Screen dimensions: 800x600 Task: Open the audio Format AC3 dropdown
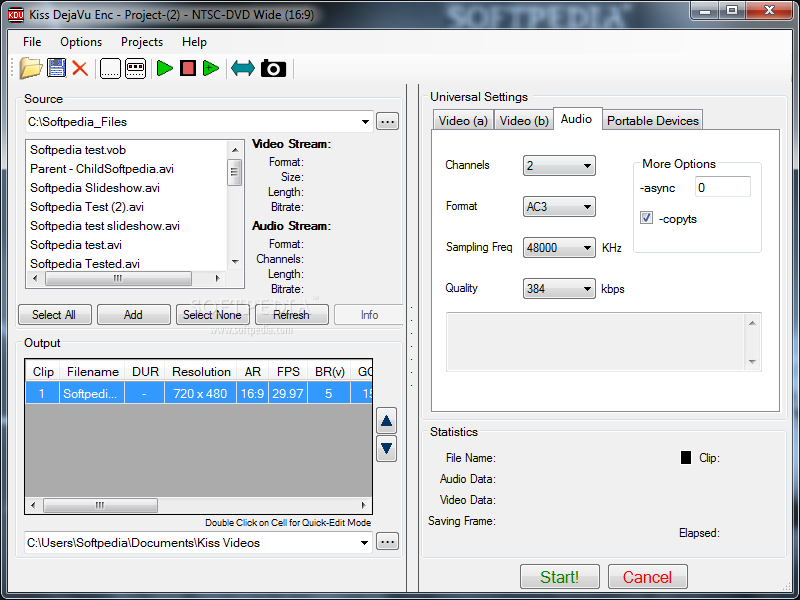559,207
